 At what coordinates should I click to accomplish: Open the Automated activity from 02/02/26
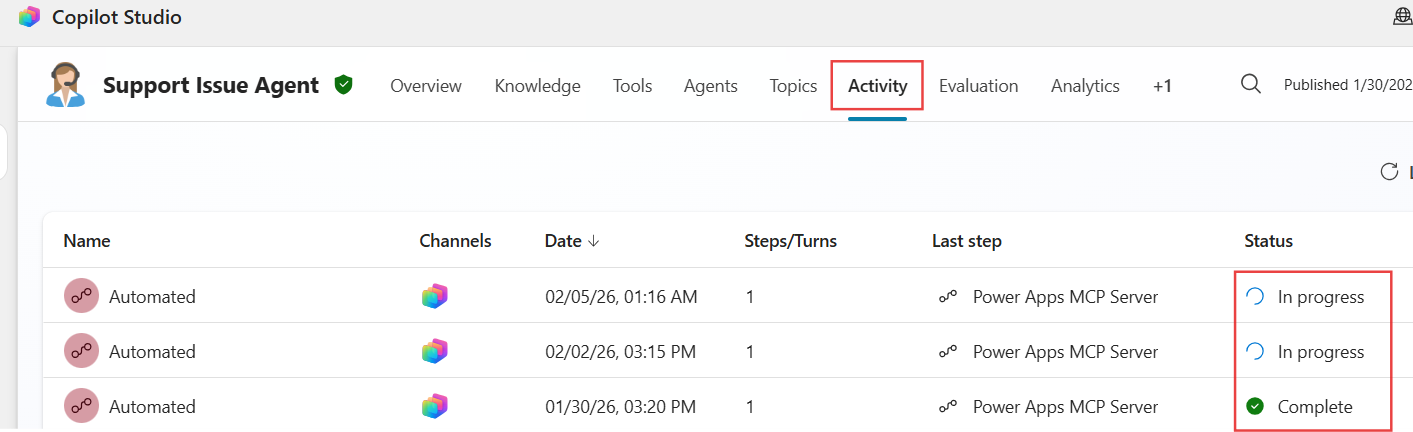[x=152, y=351]
